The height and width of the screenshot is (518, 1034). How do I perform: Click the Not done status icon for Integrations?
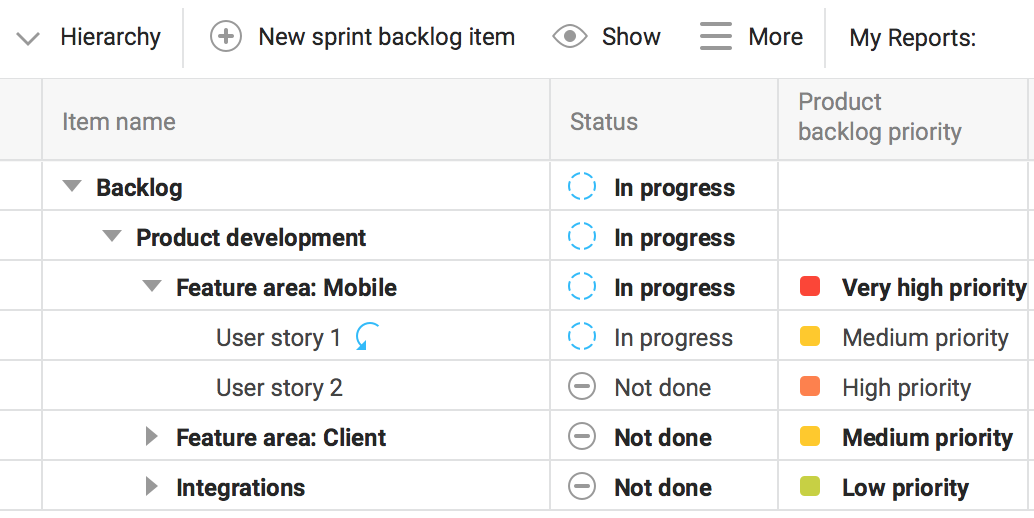582,487
